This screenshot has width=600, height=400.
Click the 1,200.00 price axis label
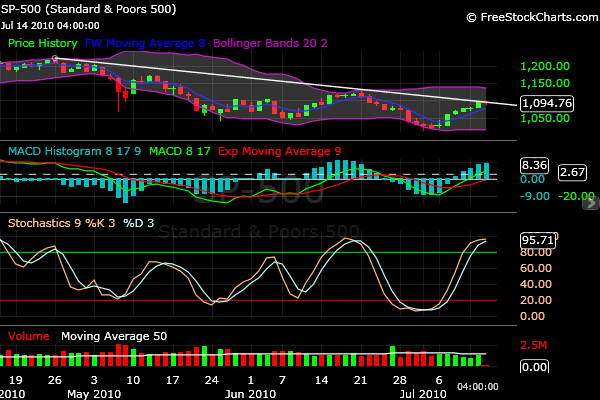point(545,66)
